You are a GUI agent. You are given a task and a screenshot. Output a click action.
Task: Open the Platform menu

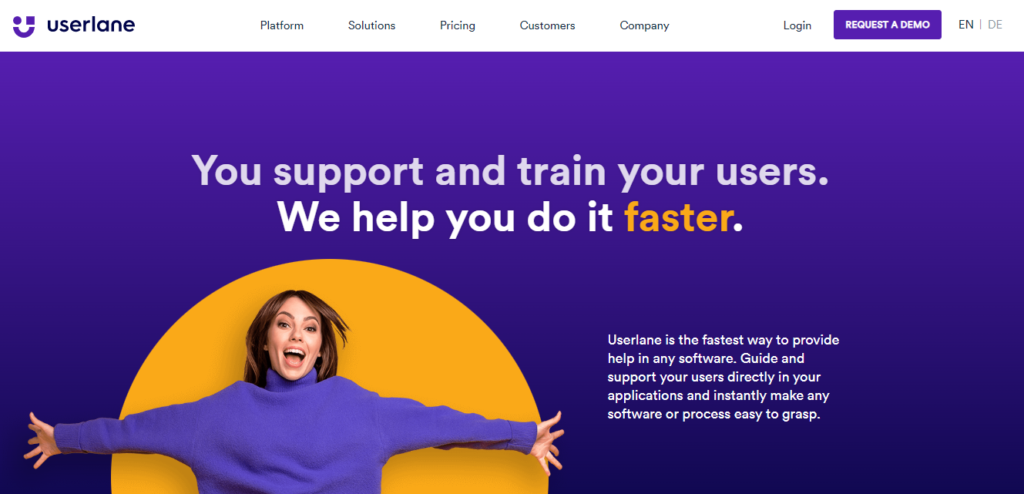click(281, 25)
